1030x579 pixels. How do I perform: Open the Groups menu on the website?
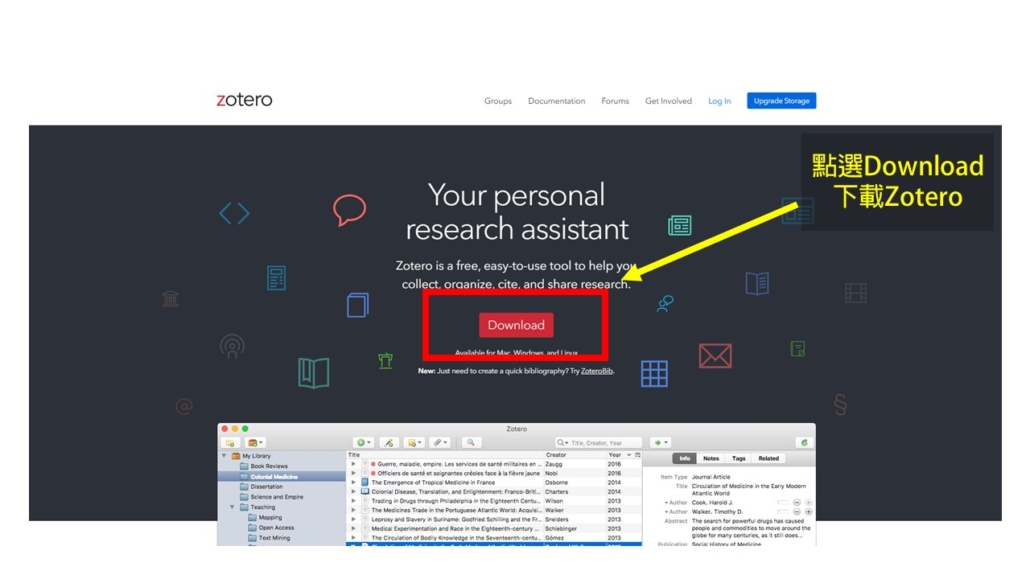(x=498, y=101)
